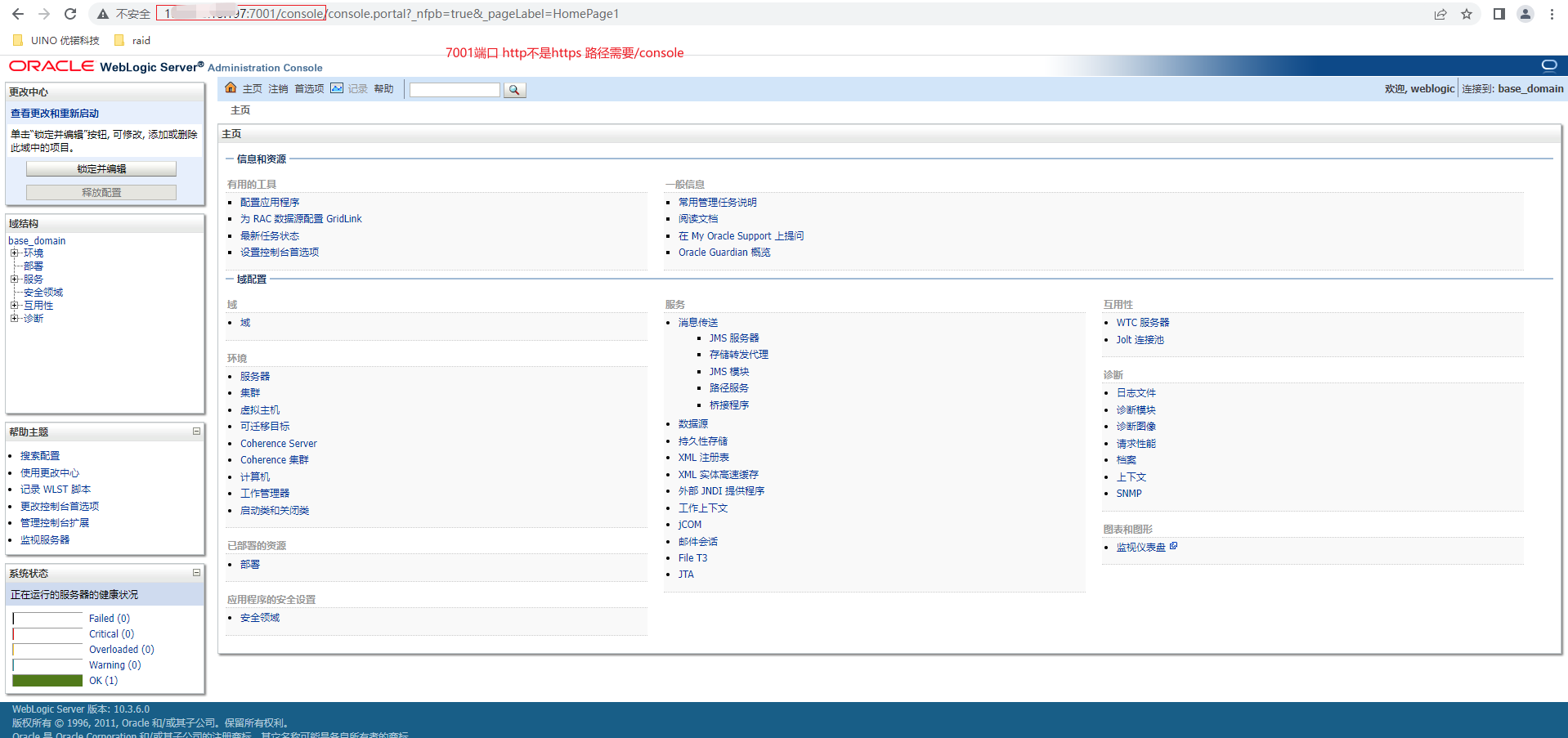Open the raid bookmark folder
Image resolution: width=1568 pixels, height=738 pixels.
tap(132, 40)
